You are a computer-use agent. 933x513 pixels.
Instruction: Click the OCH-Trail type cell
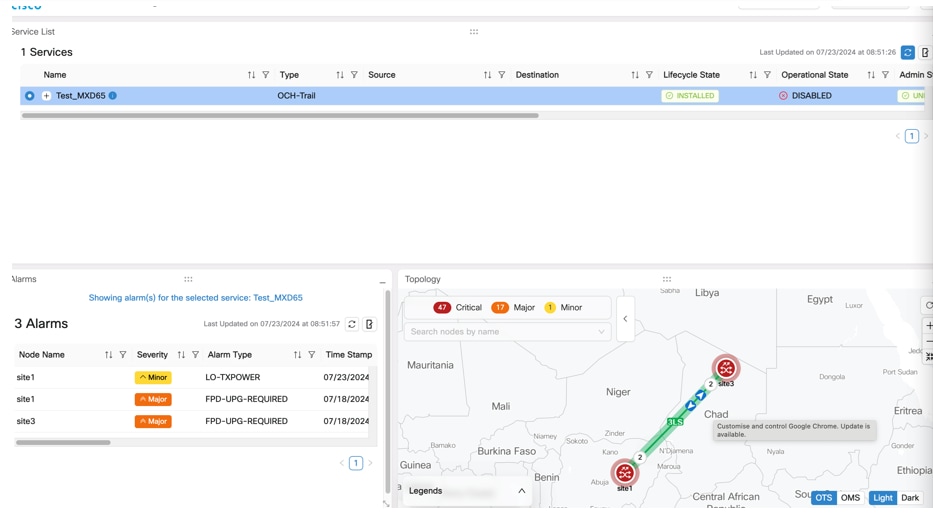(x=296, y=96)
